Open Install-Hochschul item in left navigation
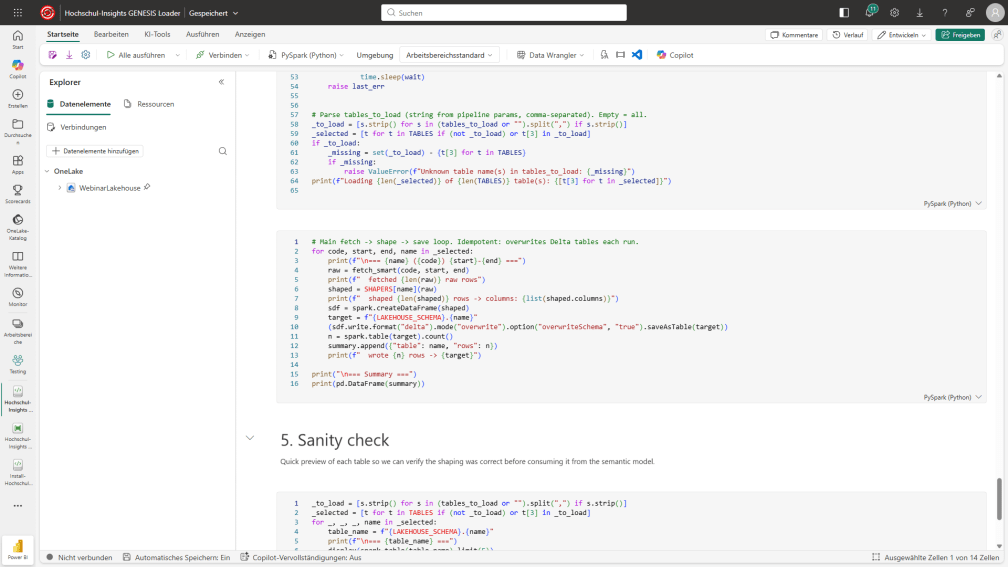This screenshot has height=567, width=1008. pos(17,472)
